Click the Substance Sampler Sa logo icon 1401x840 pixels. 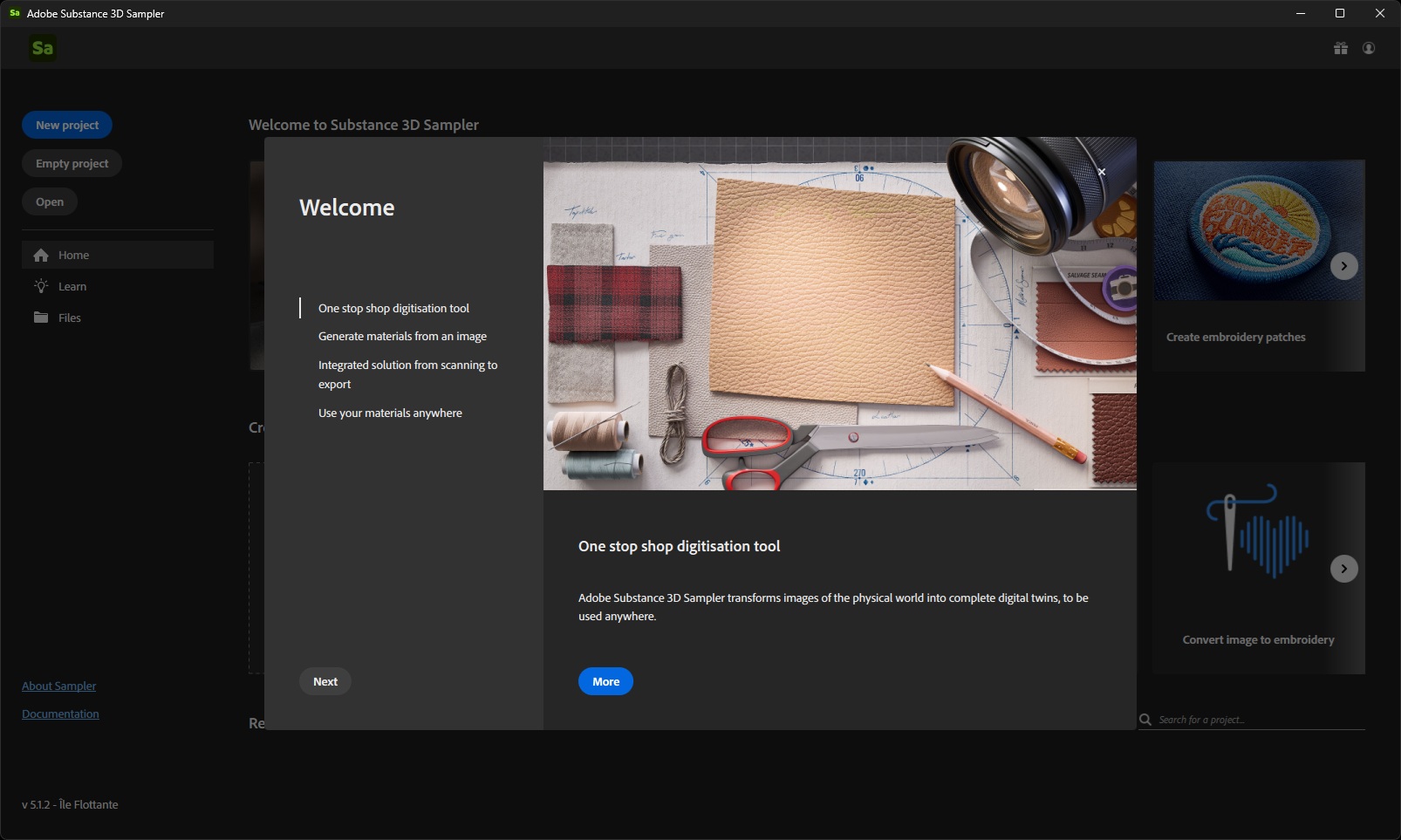[x=42, y=48]
